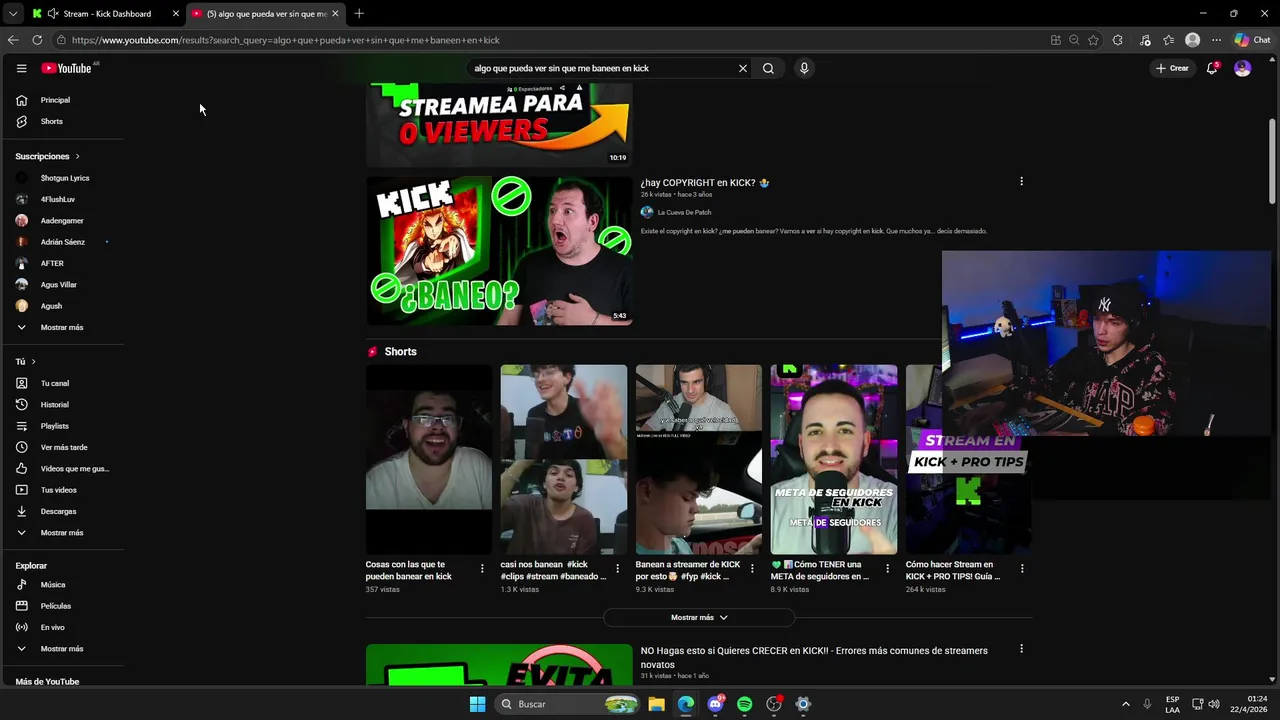Open Spotify from the taskbar
The width and height of the screenshot is (1280, 720).
(x=744, y=704)
